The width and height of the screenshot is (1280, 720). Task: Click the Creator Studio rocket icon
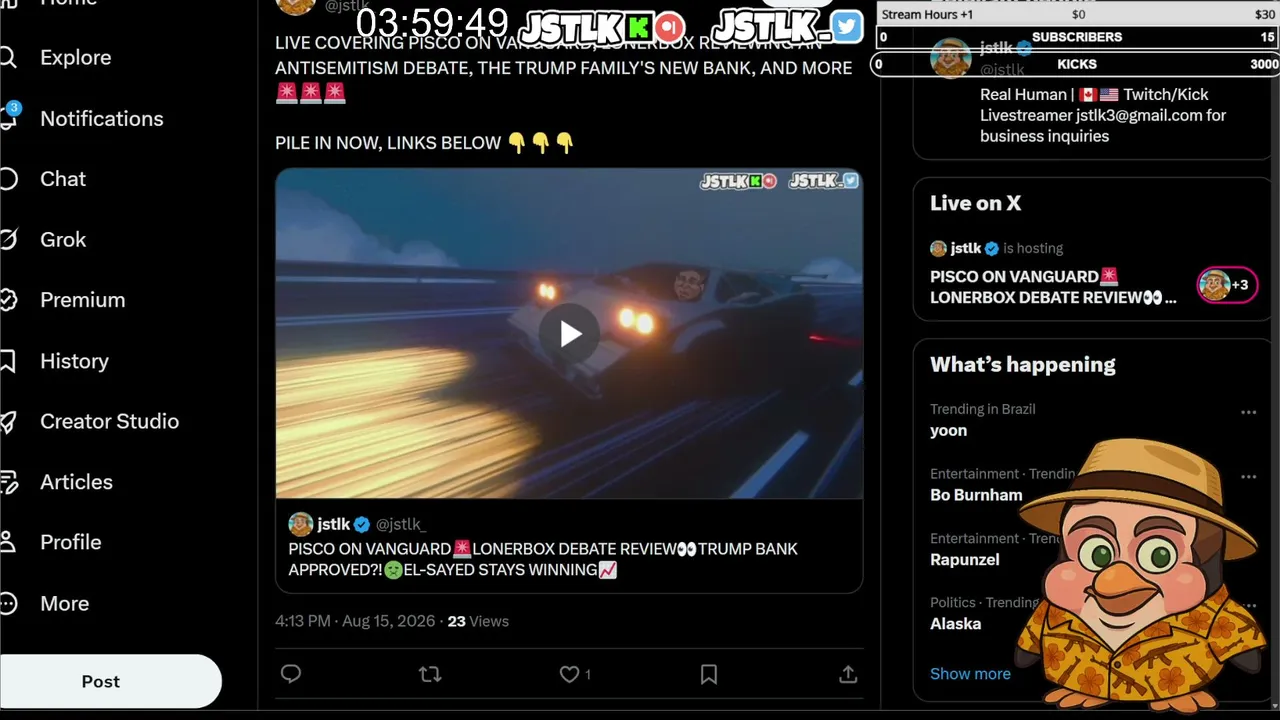(x=8, y=421)
